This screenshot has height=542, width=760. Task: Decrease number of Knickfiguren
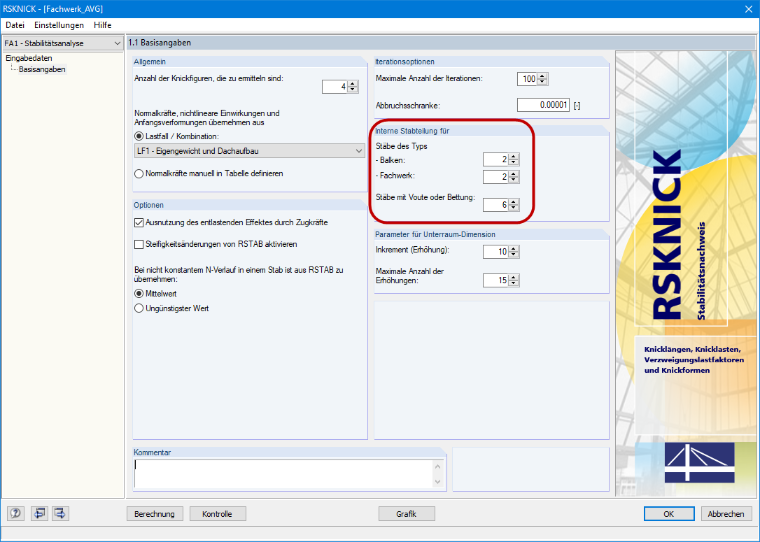pos(353,90)
